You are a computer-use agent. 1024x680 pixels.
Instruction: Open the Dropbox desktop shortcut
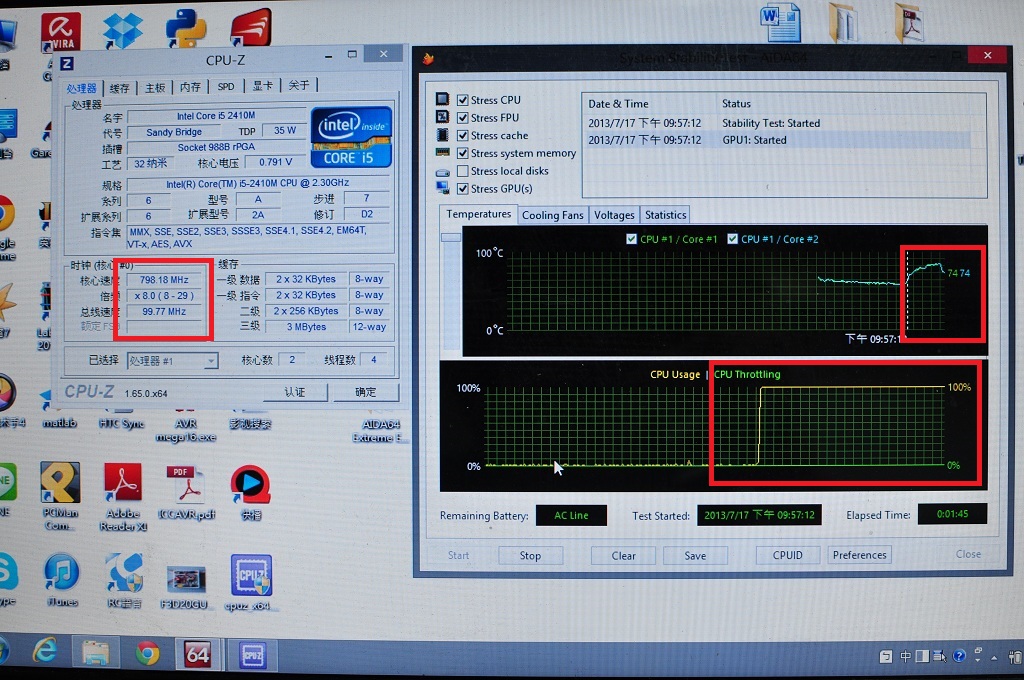click(123, 29)
